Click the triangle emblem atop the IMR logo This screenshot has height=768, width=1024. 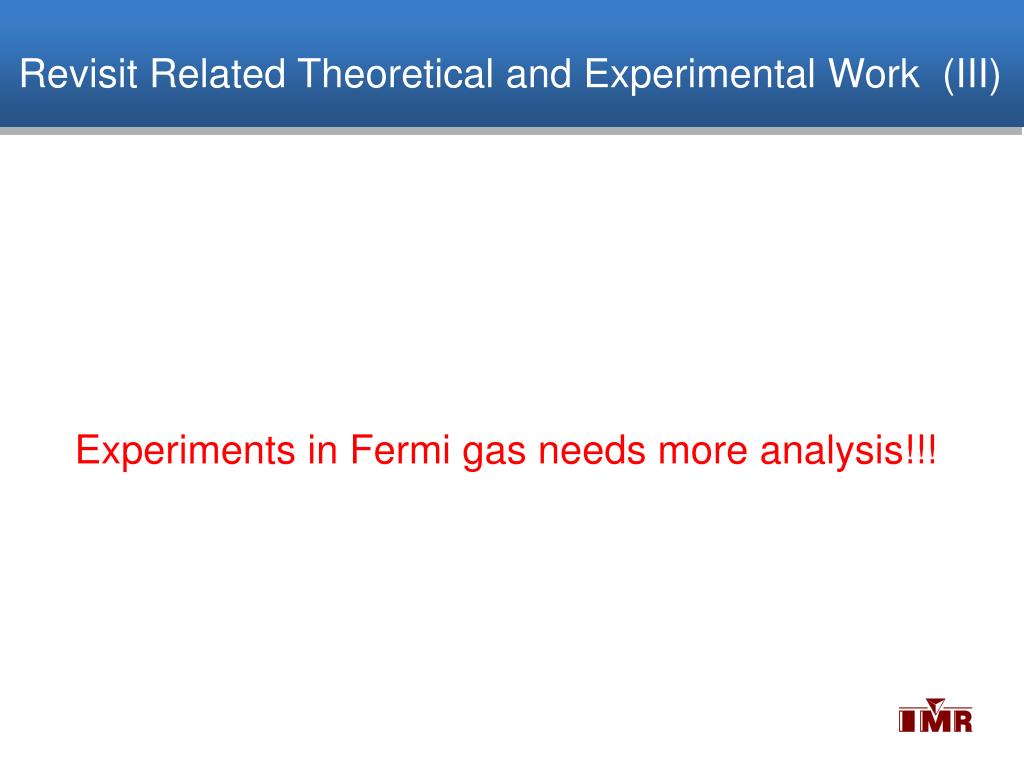pos(935,704)
